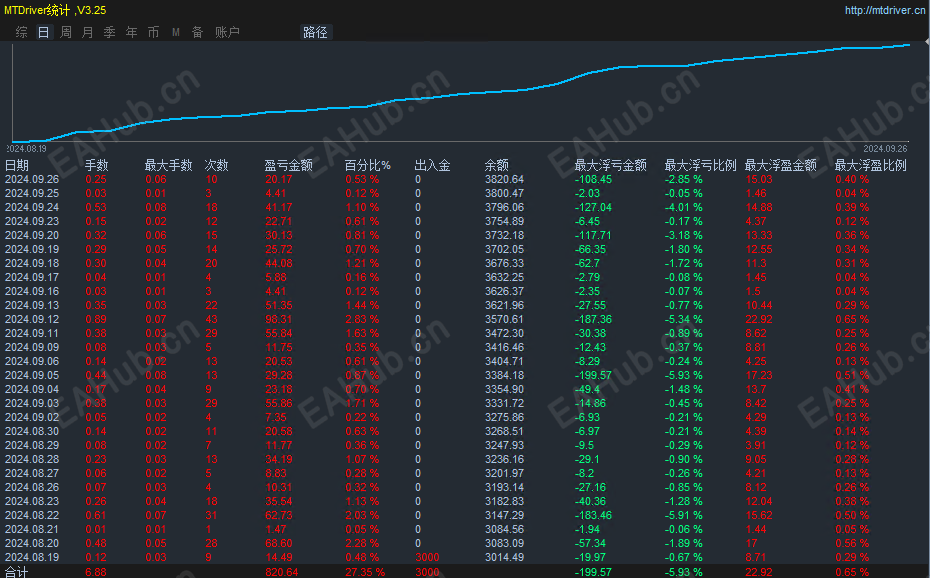Click the chart start date 2024.08.19 label

point(27,149)
